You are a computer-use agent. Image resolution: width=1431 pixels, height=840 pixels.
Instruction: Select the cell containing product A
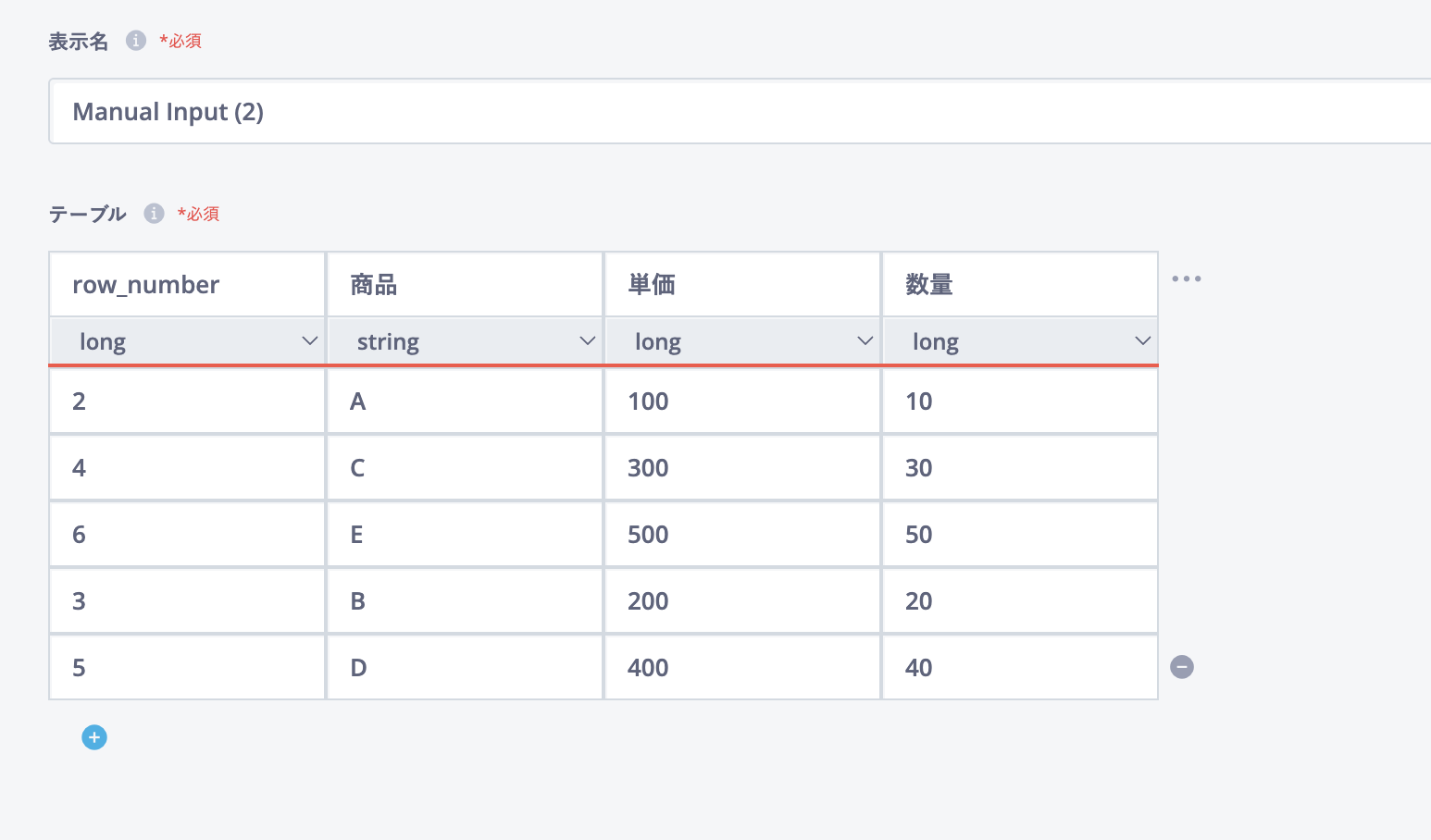click(x=465, y=401)
